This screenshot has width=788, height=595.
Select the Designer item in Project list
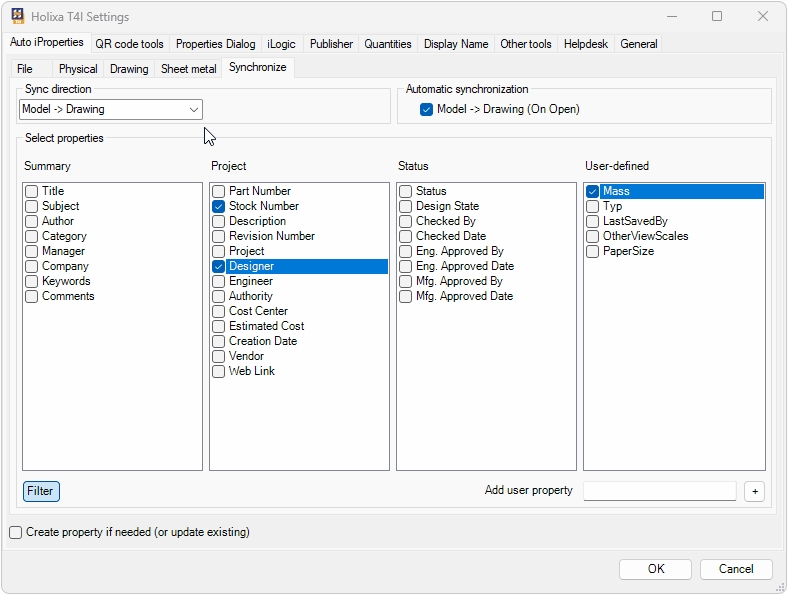point(251,266)
